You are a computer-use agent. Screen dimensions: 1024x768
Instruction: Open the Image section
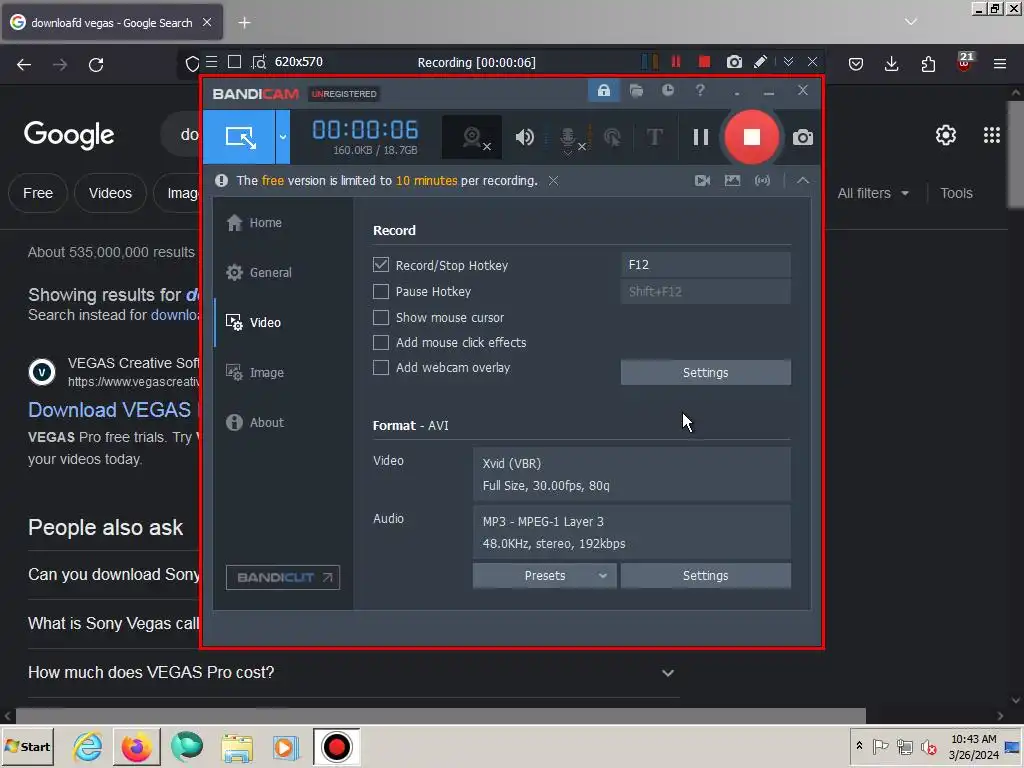(255, 373)
